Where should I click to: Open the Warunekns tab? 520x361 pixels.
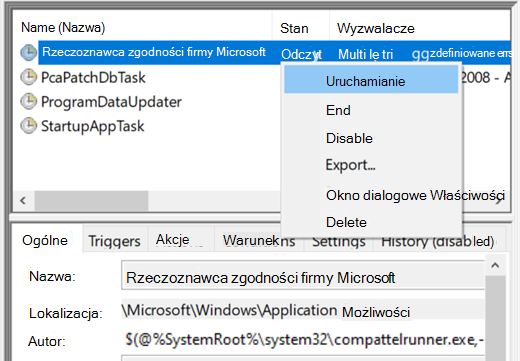pyautogui.click(x=259, y=241)
